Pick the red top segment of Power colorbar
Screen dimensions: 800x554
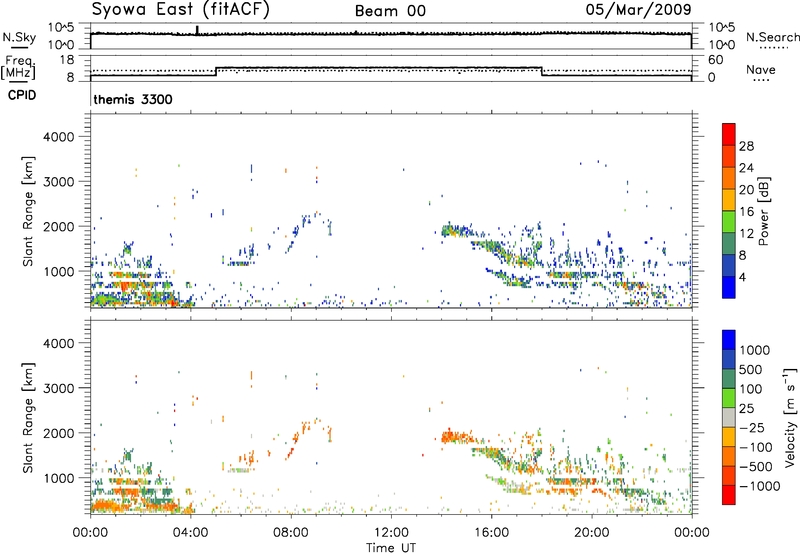[x=729, y=134]
